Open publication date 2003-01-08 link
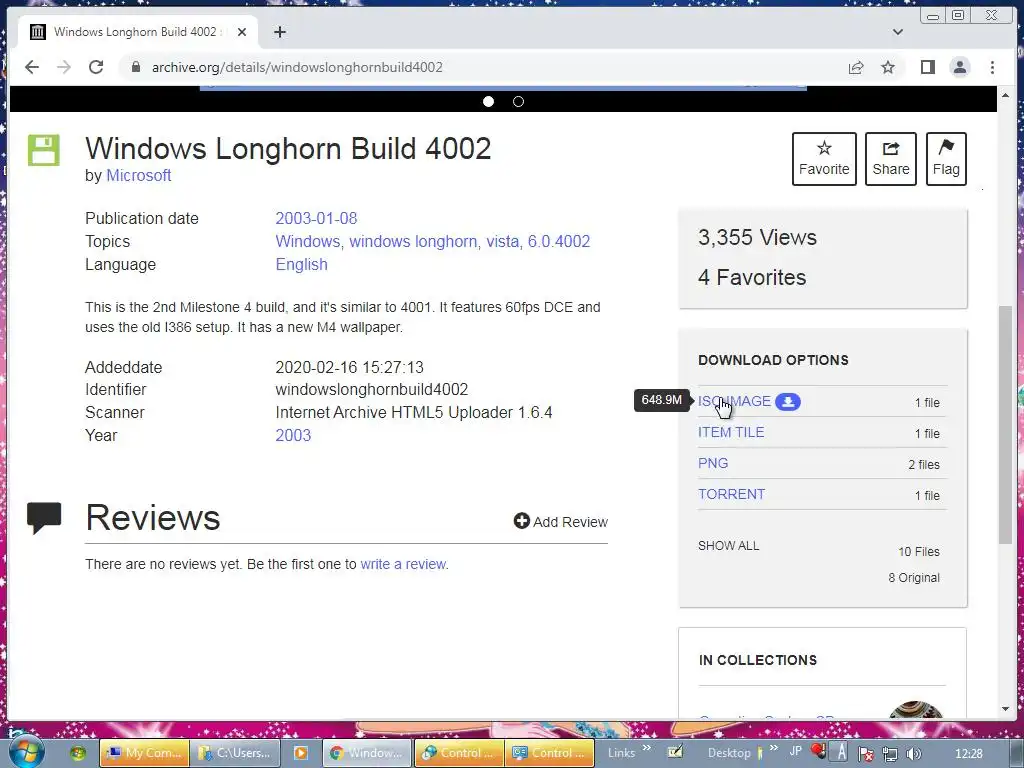 click(316, 218)
